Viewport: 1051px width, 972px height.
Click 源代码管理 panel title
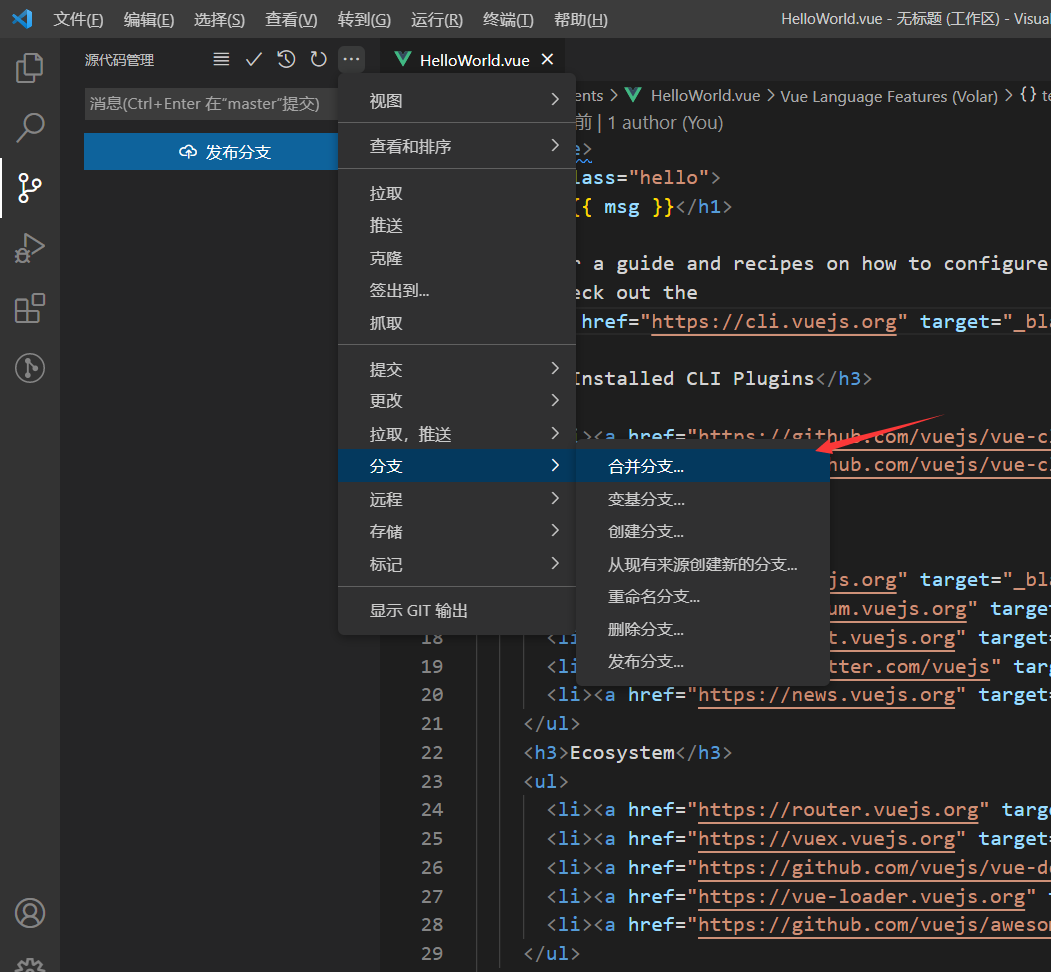pos(119,60)
